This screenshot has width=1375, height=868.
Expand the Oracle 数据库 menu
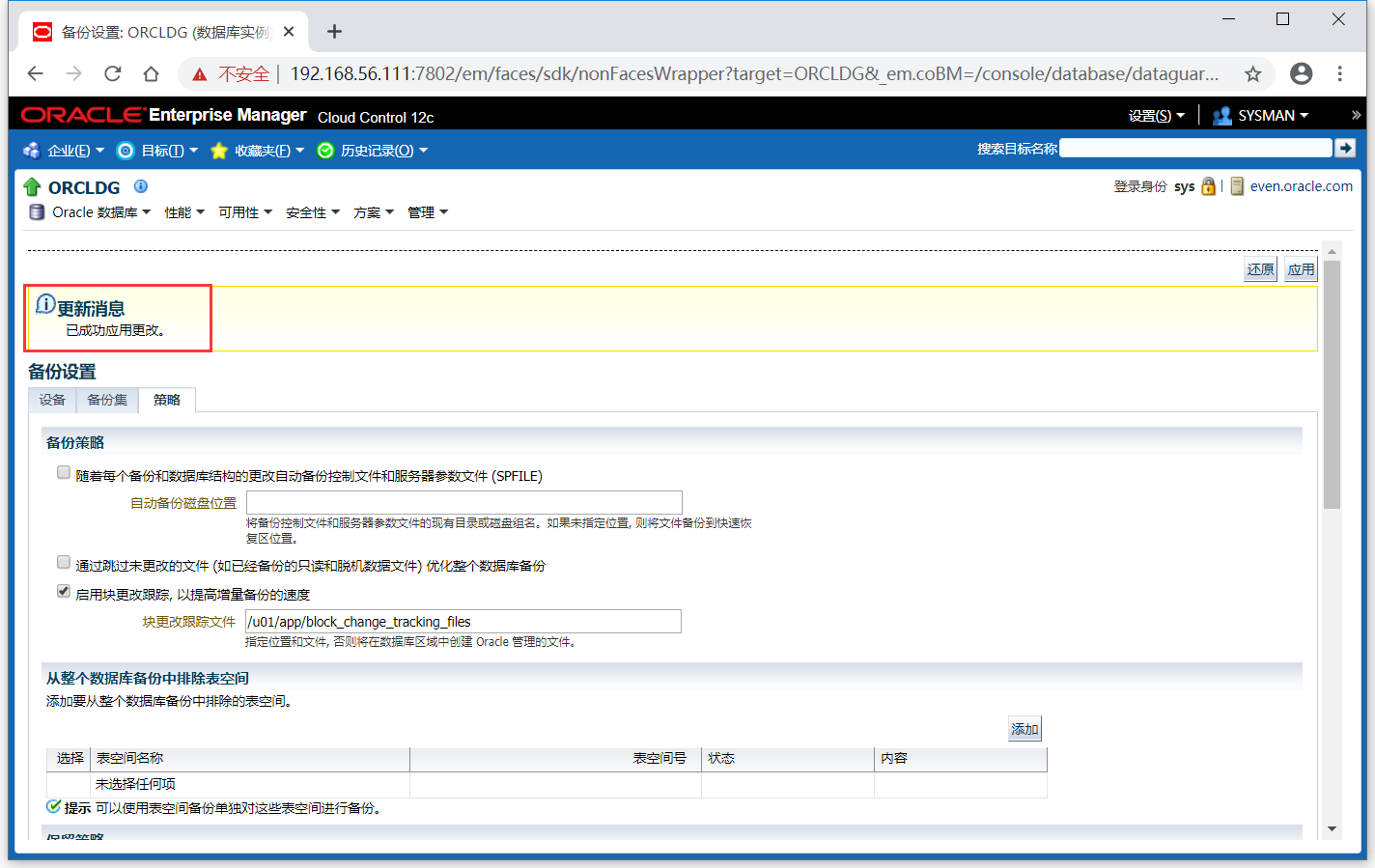(101, 212)
